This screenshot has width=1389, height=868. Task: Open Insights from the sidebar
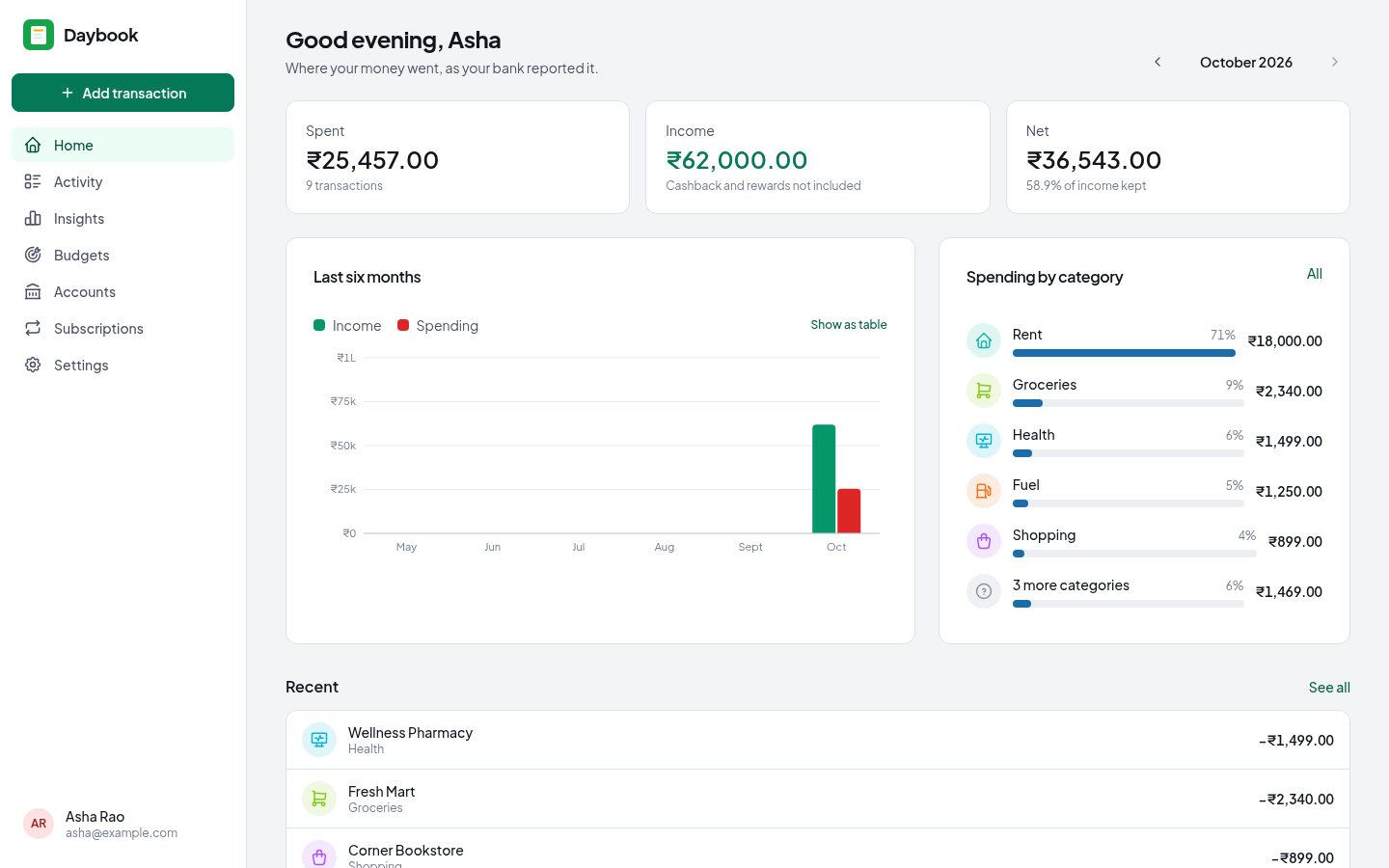pyautogui.click(x=123, y=218)
